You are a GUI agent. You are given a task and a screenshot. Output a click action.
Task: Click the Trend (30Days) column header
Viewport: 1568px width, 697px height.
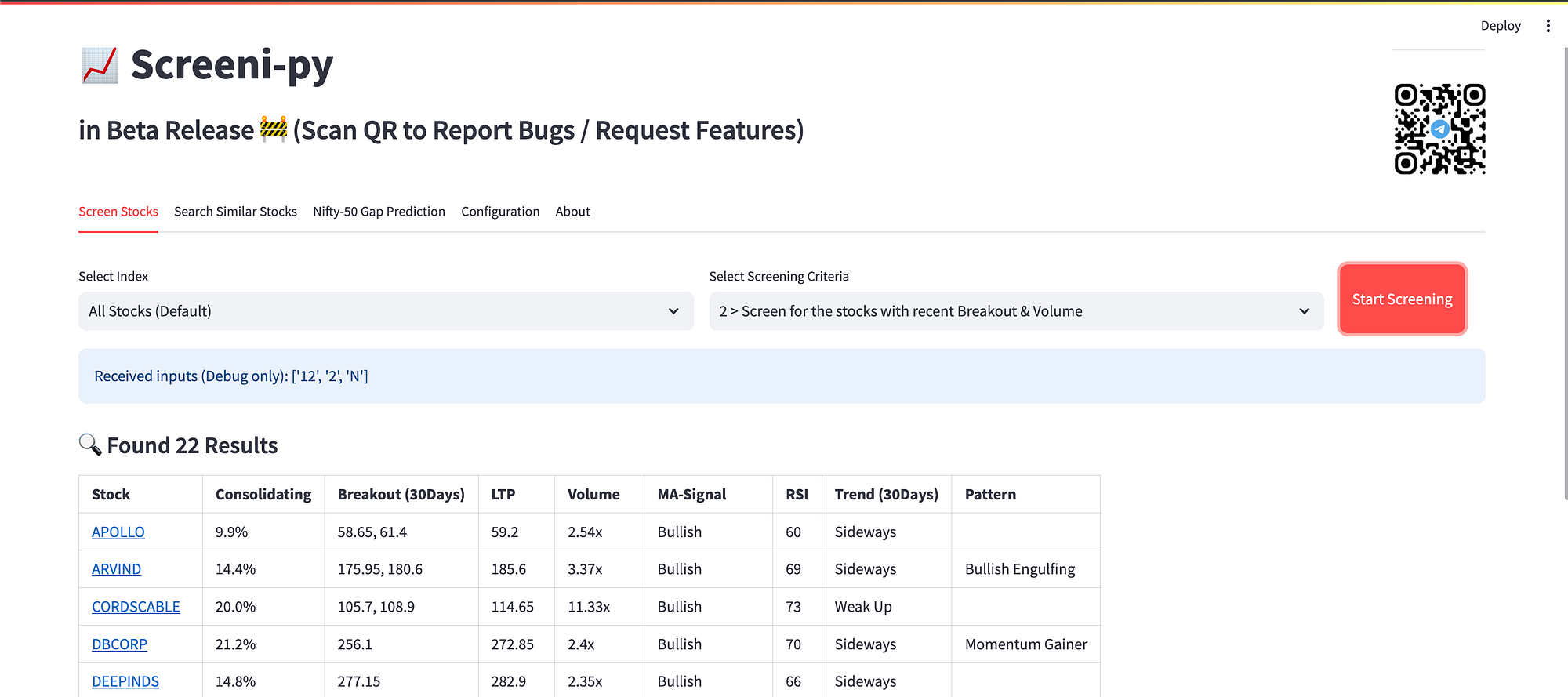(887, 494)
